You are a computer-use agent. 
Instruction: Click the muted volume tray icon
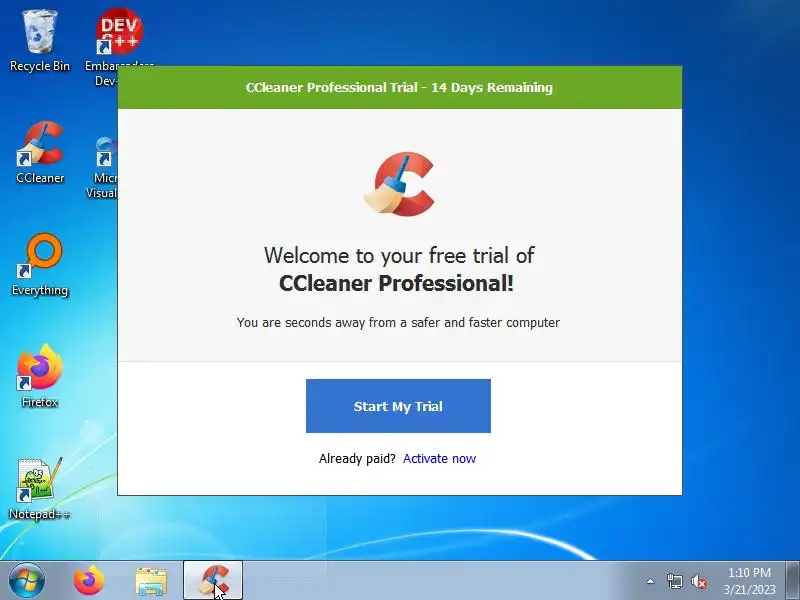click(x=698, y=581)
